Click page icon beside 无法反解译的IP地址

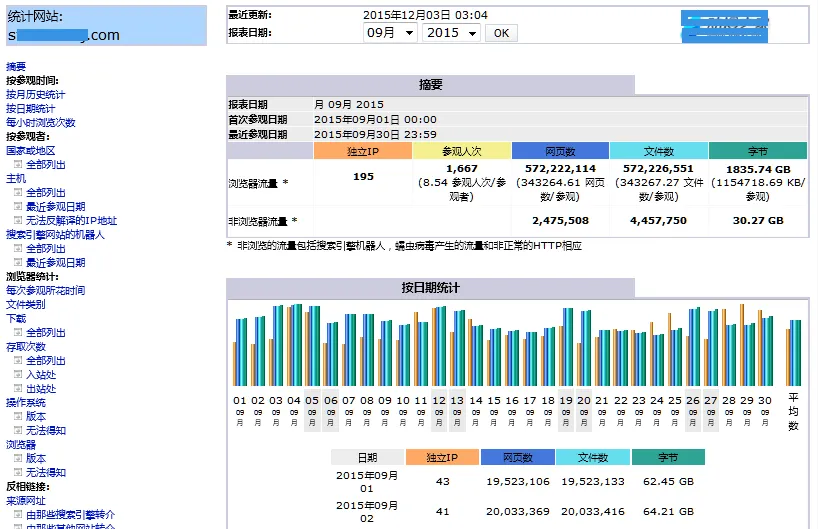point(18,221)
